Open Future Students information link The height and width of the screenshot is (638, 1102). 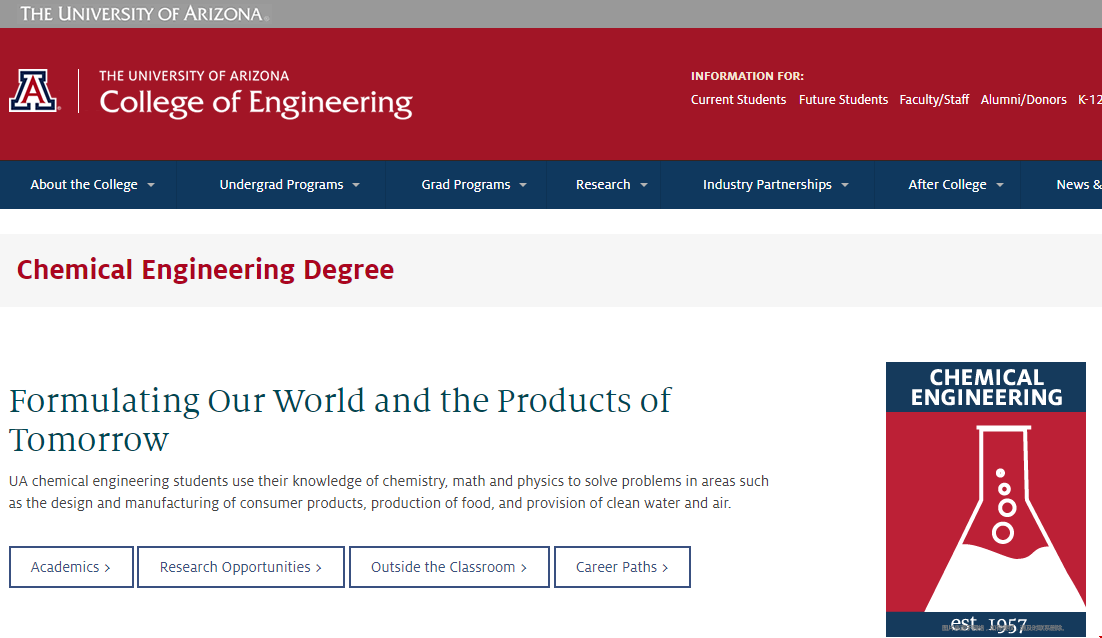(843, 100)
